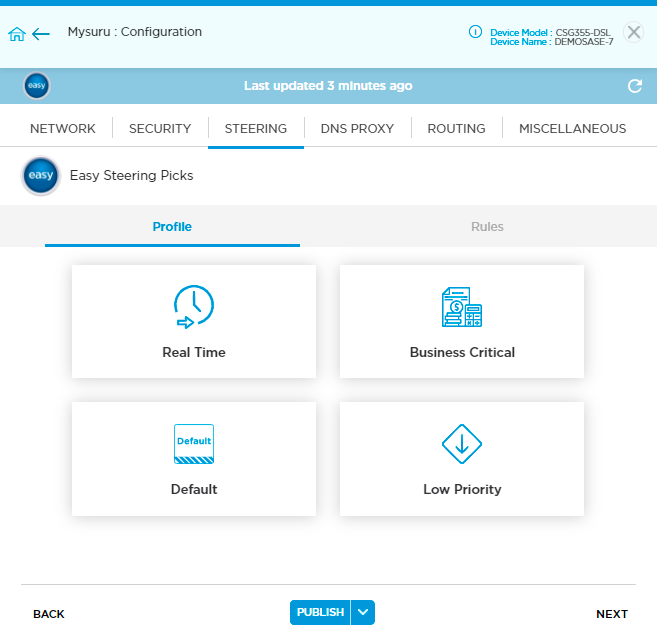Screen dimensions: 657x641
Task: Go to the ROUTING tab
Action: coord(456,129)
